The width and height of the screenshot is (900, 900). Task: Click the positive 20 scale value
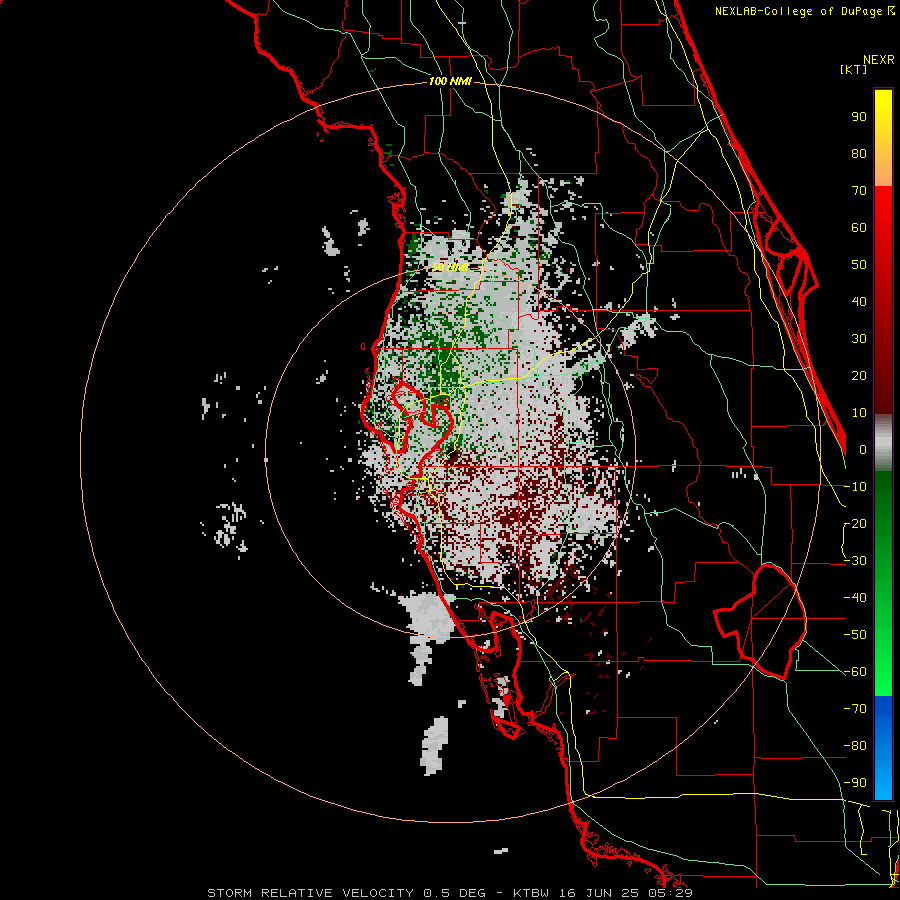pos(859,376)
